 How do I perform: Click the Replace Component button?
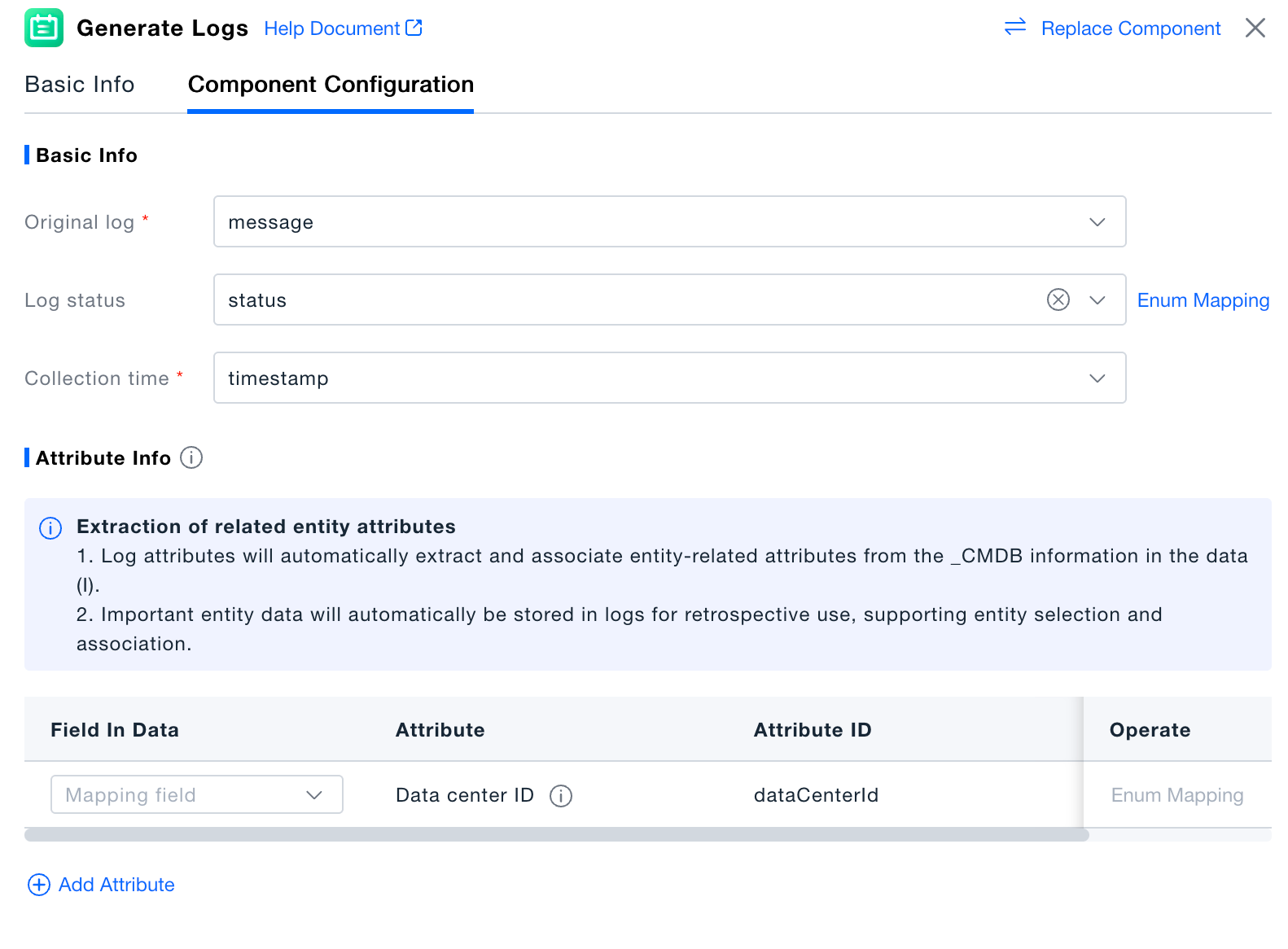[1130, 28]
